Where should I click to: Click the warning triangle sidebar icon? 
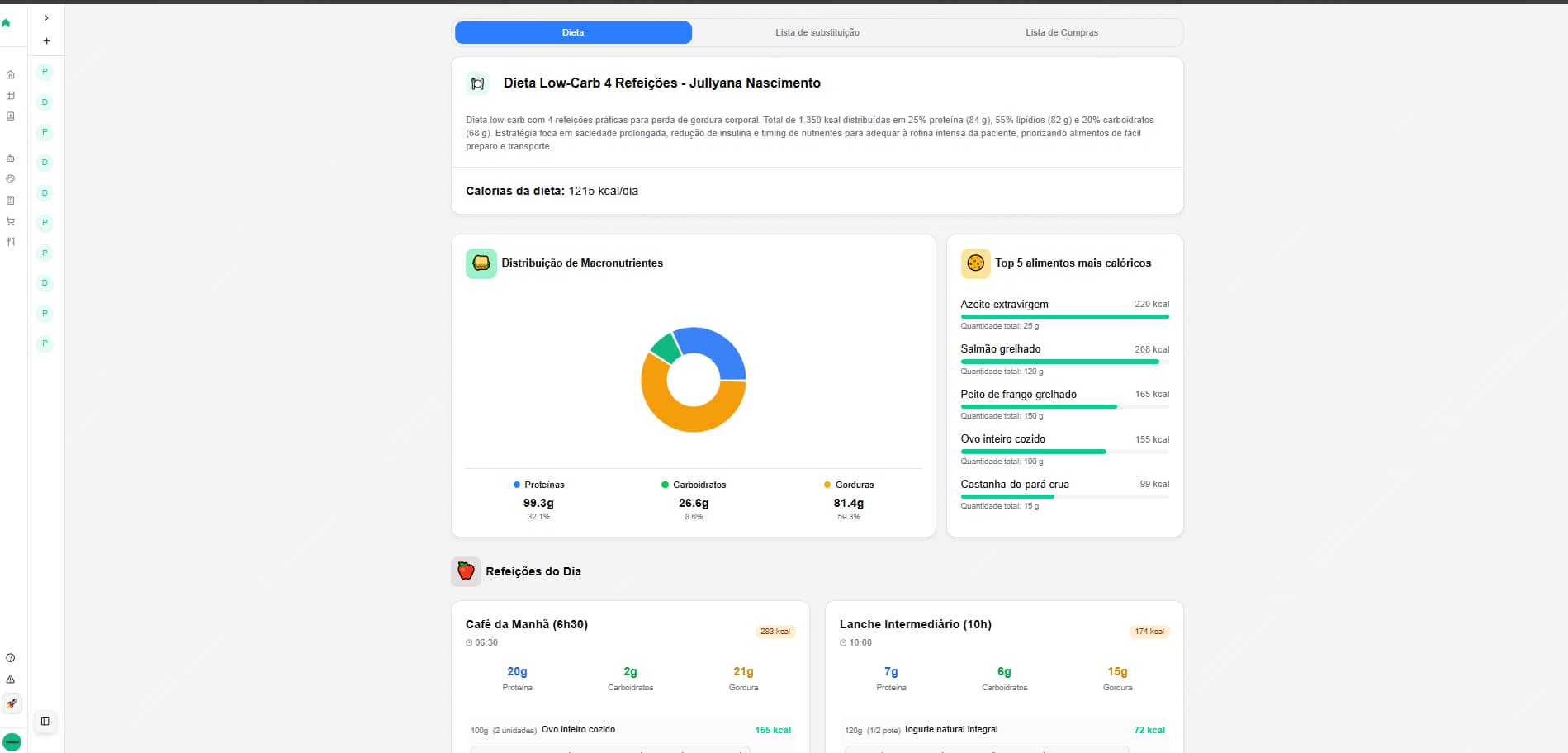click(x=10, y=680)
